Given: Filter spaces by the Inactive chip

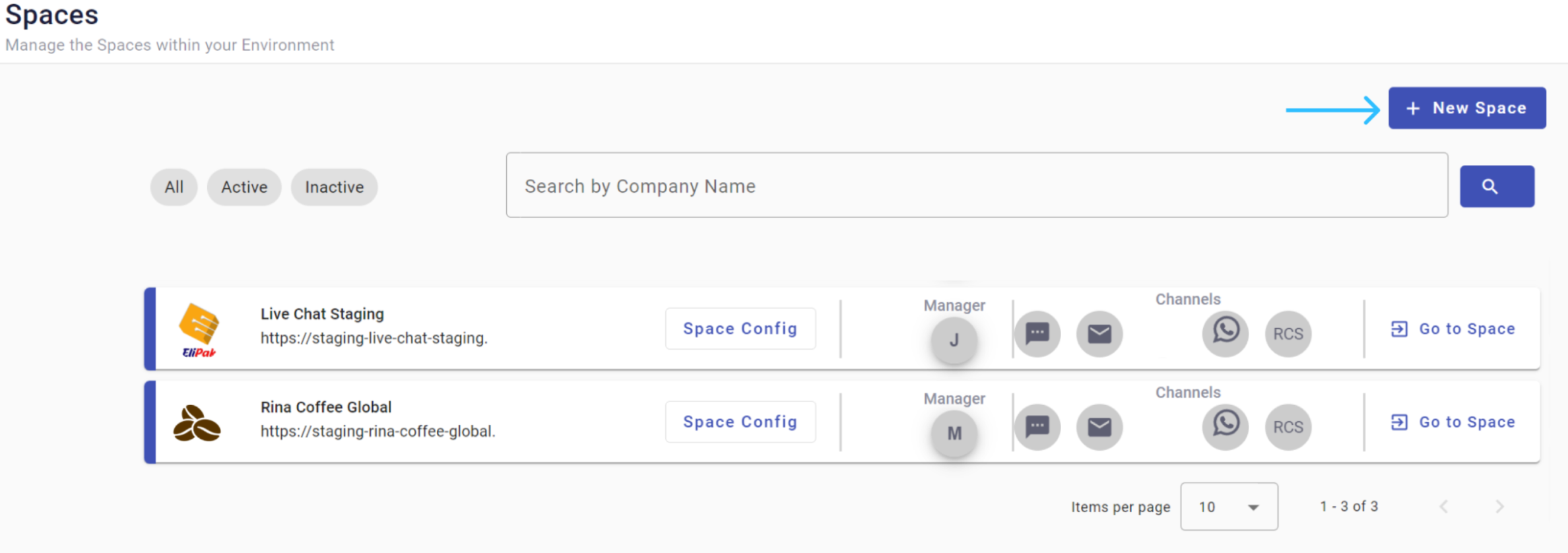Looking at the screenshot, I should tap(334, 187).
